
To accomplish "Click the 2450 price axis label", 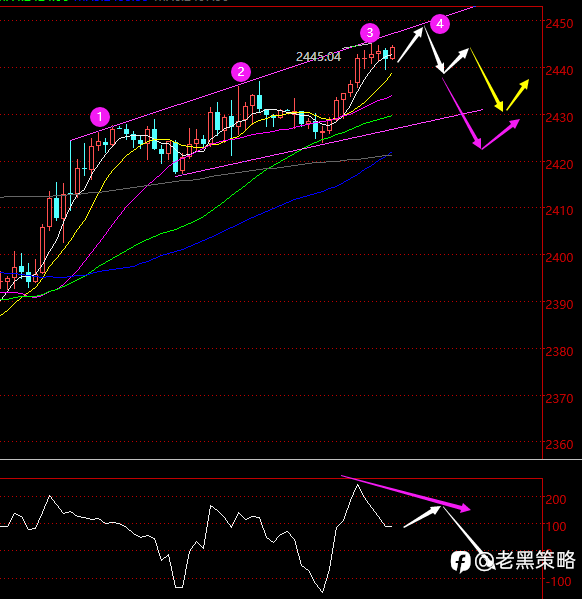I will (559, 24).
